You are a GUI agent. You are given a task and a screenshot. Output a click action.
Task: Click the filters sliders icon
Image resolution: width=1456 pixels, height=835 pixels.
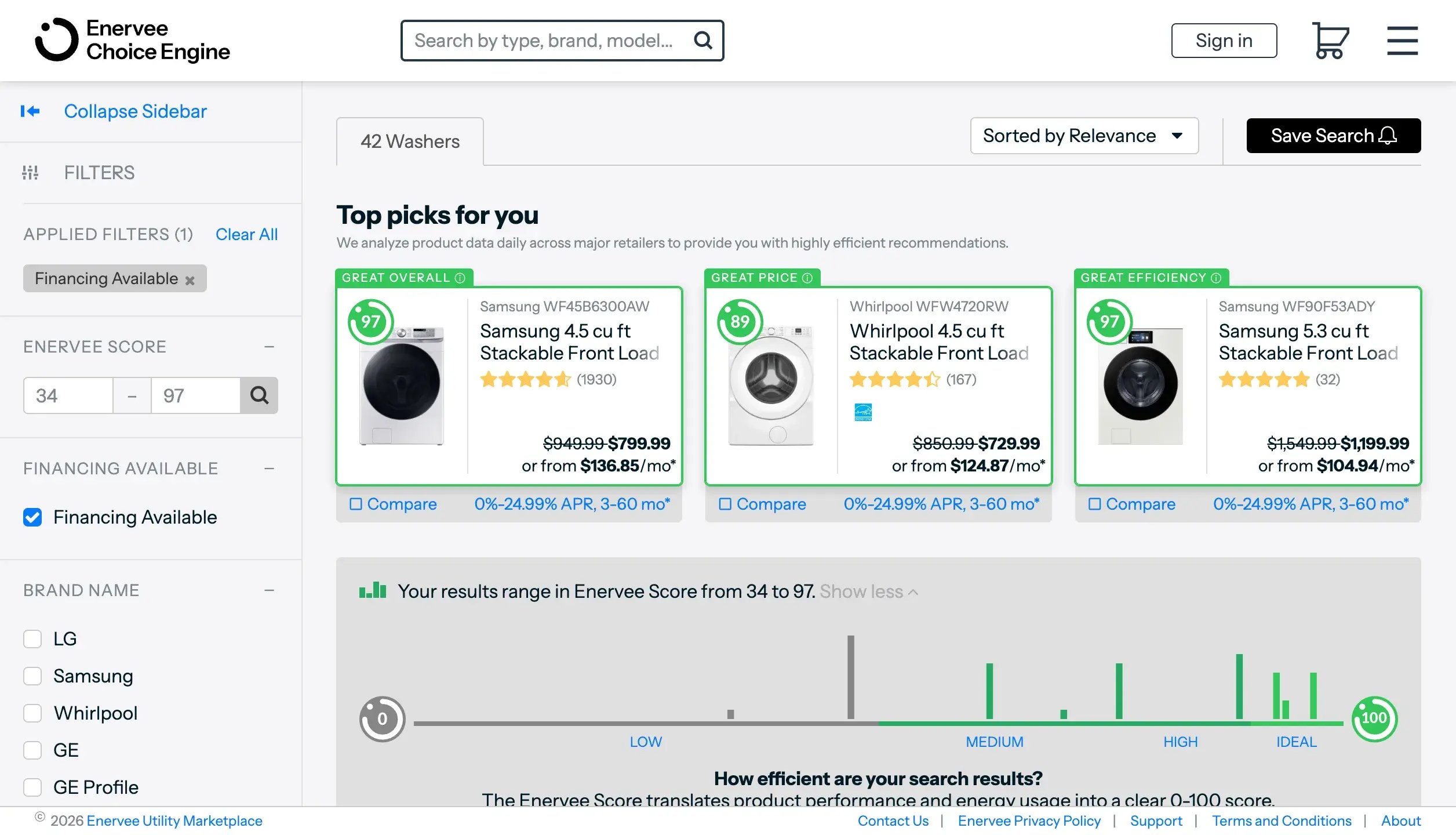(30, 173)
